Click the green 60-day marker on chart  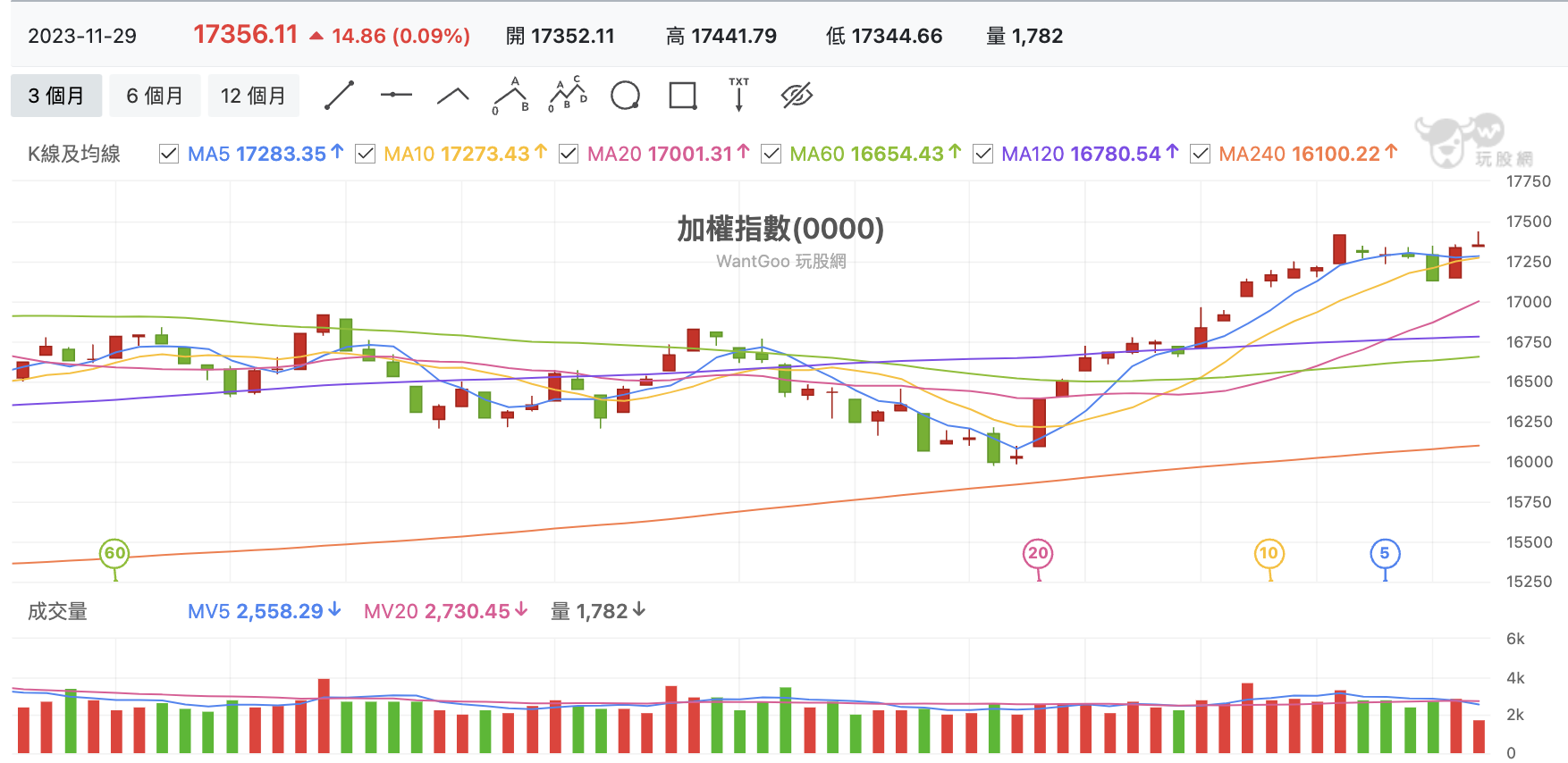coord(115,554)
